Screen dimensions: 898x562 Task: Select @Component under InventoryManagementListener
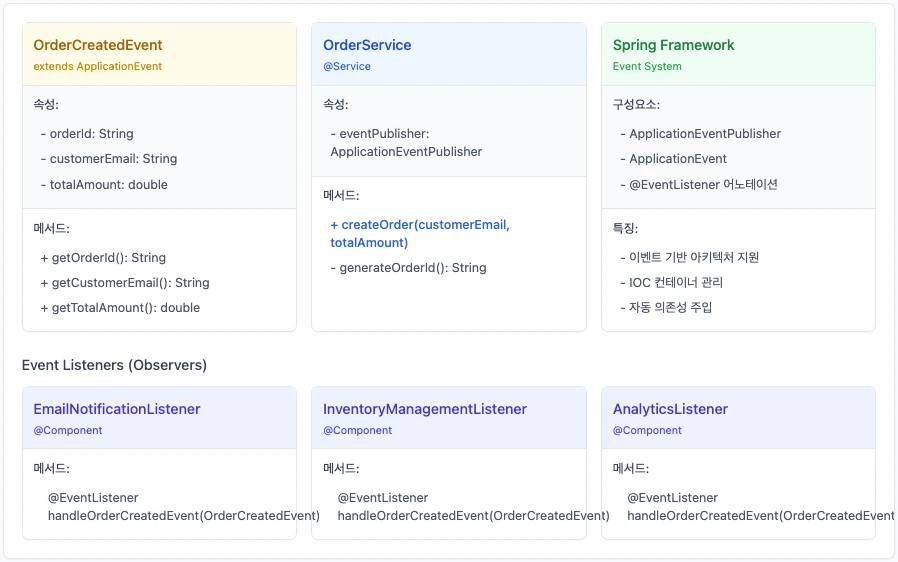pos(357,431)
